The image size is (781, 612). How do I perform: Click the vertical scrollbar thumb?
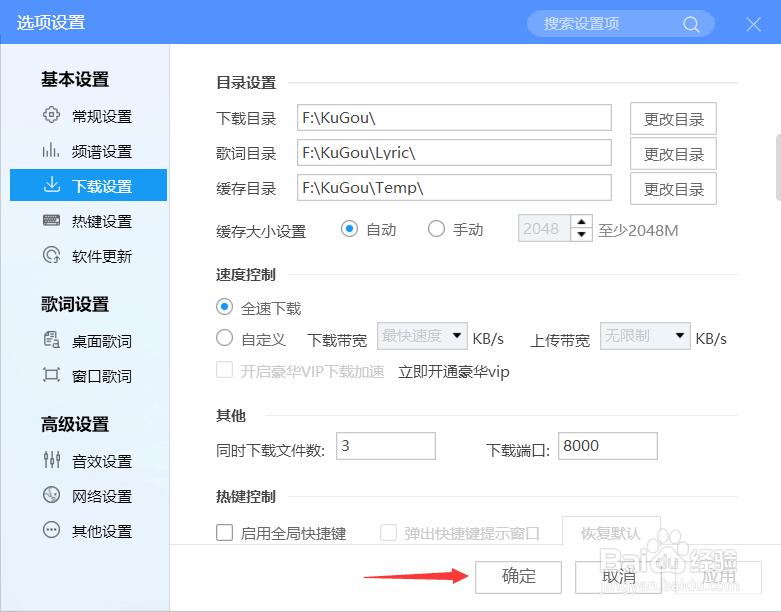coord(778,167)
